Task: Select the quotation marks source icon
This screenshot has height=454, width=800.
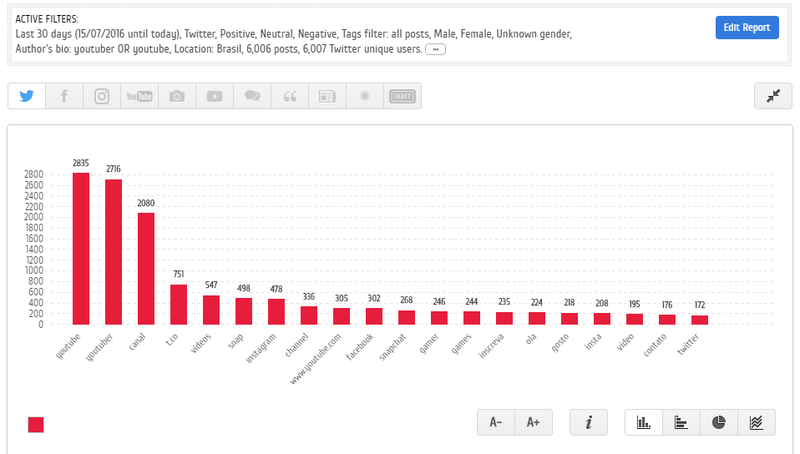Action: pyautogui.click(x=290, y=96)
